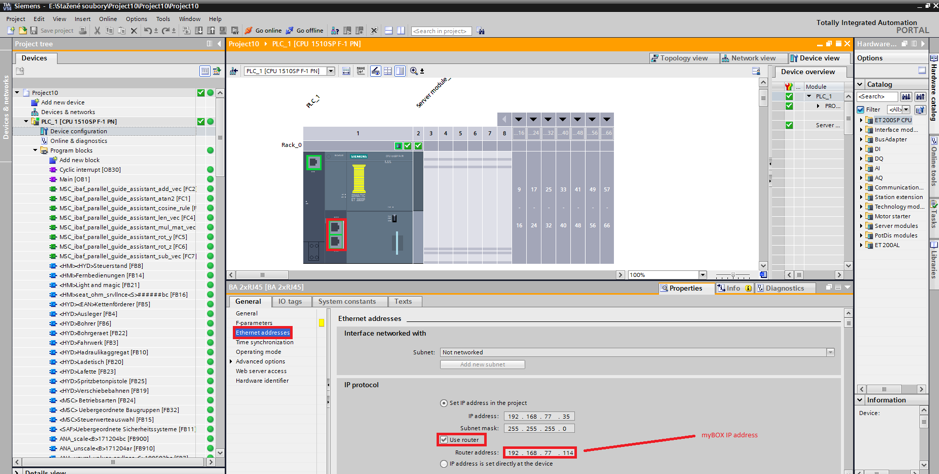Viewport: 939px width, 474px height.
Task: Select Set IP address in the project
Action: tap(444, 403)
